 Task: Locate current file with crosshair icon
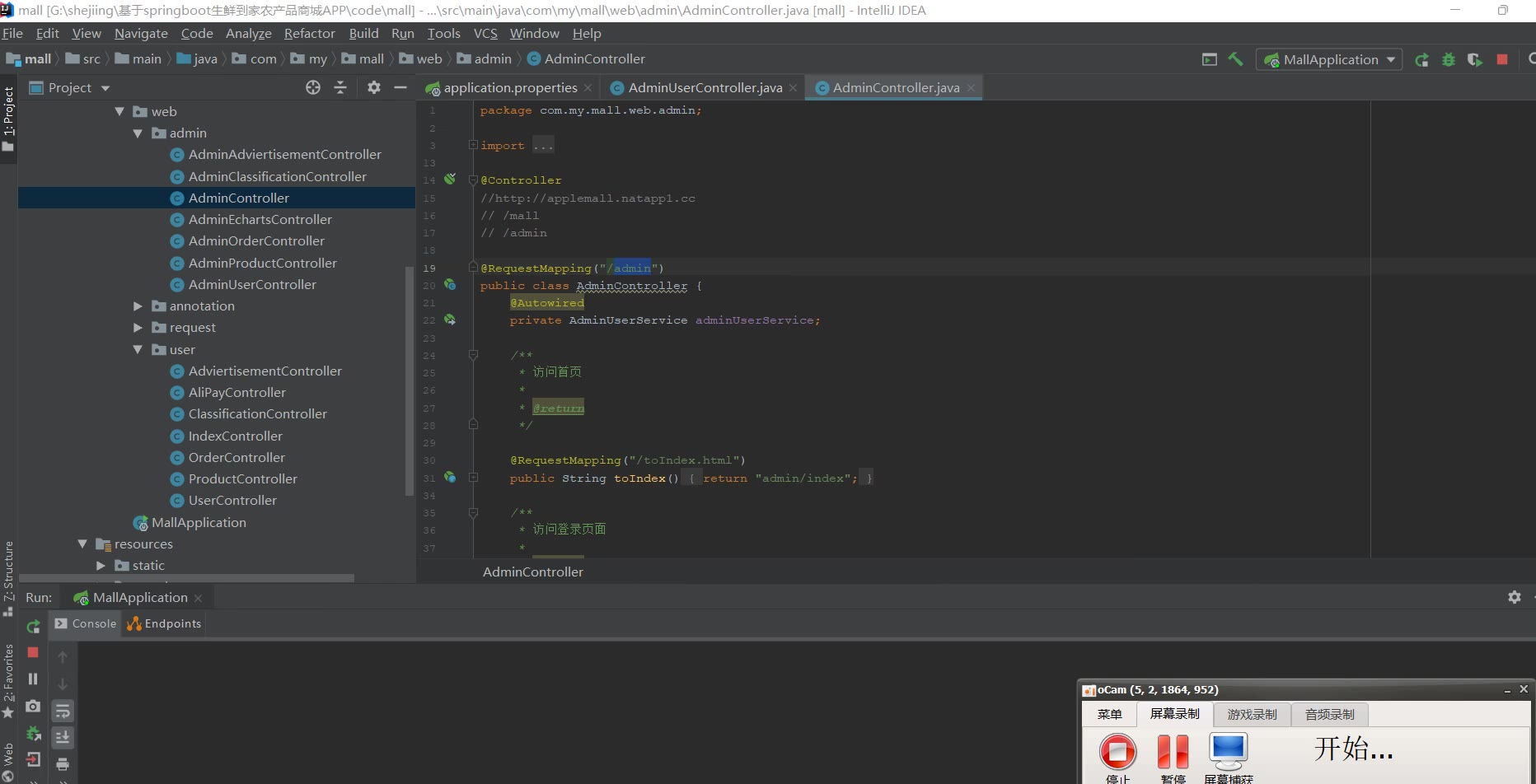313,87
